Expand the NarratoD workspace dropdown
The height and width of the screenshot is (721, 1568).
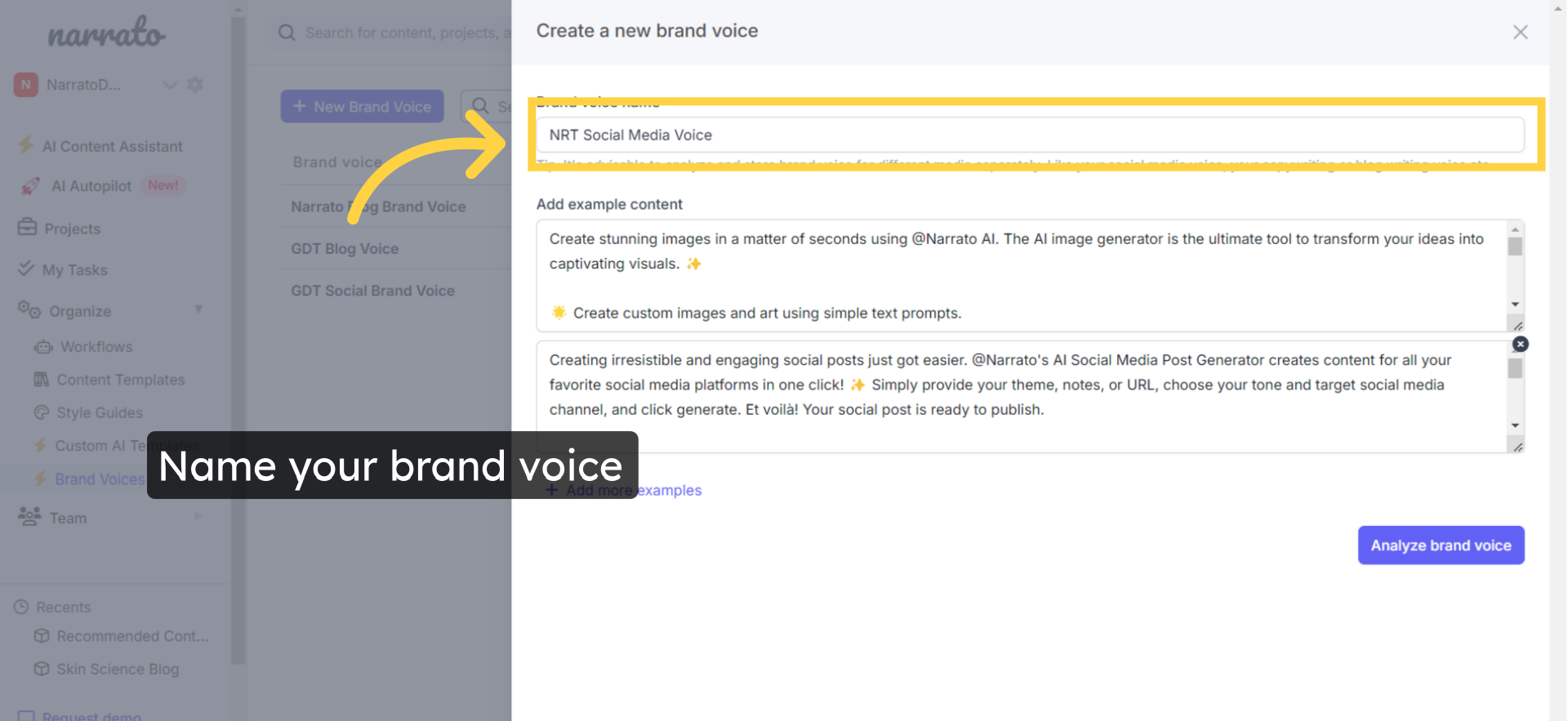coord(170,85)
